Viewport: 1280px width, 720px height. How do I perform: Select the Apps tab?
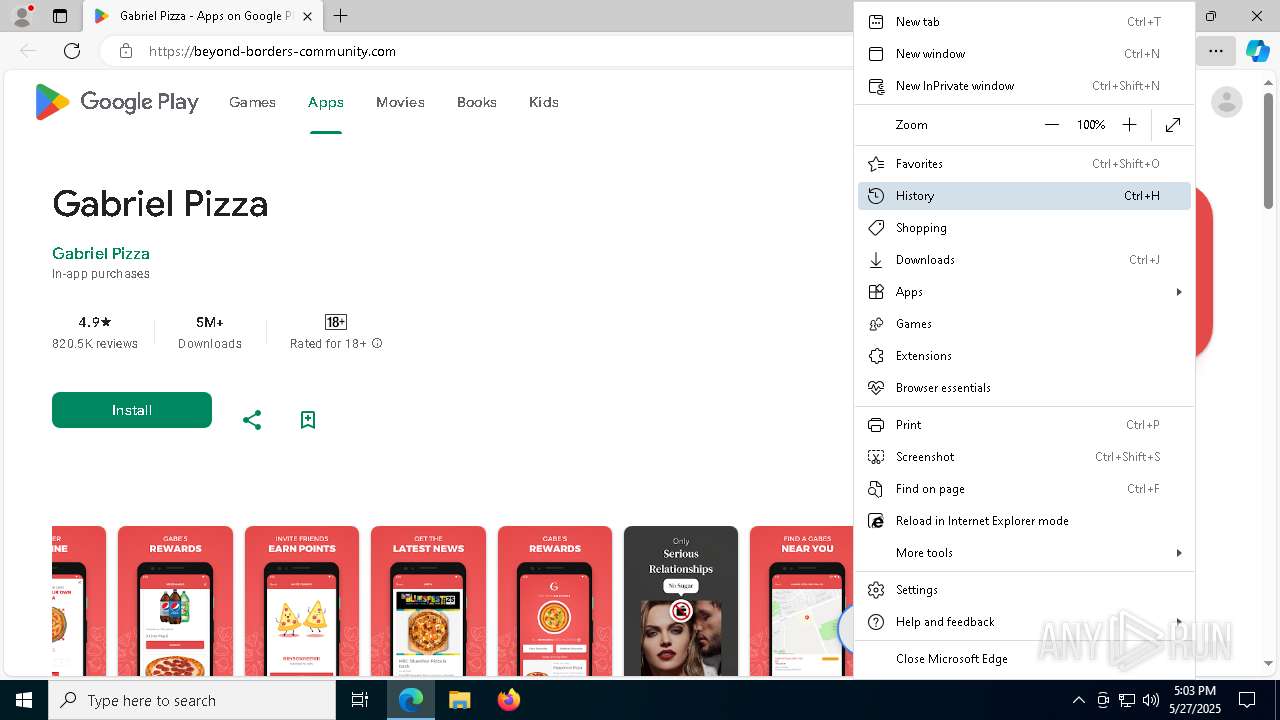tap(326, 102)
